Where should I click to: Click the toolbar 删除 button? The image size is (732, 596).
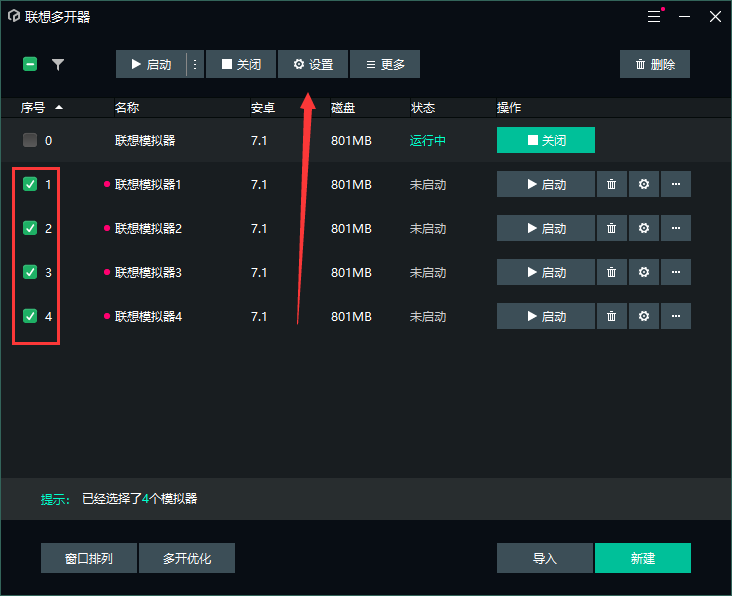(x=655, y=64)
